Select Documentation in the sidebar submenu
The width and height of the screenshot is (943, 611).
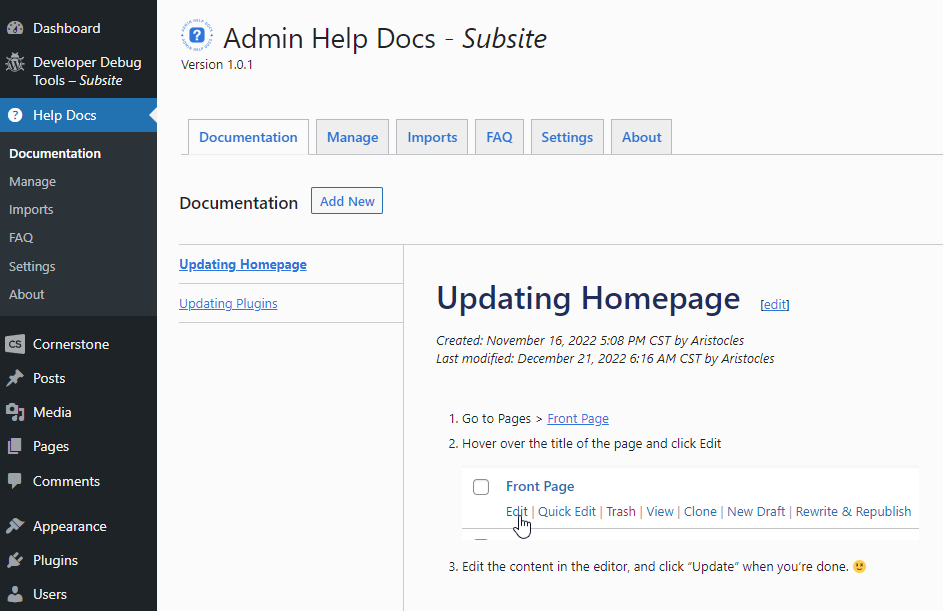(54, 153)
